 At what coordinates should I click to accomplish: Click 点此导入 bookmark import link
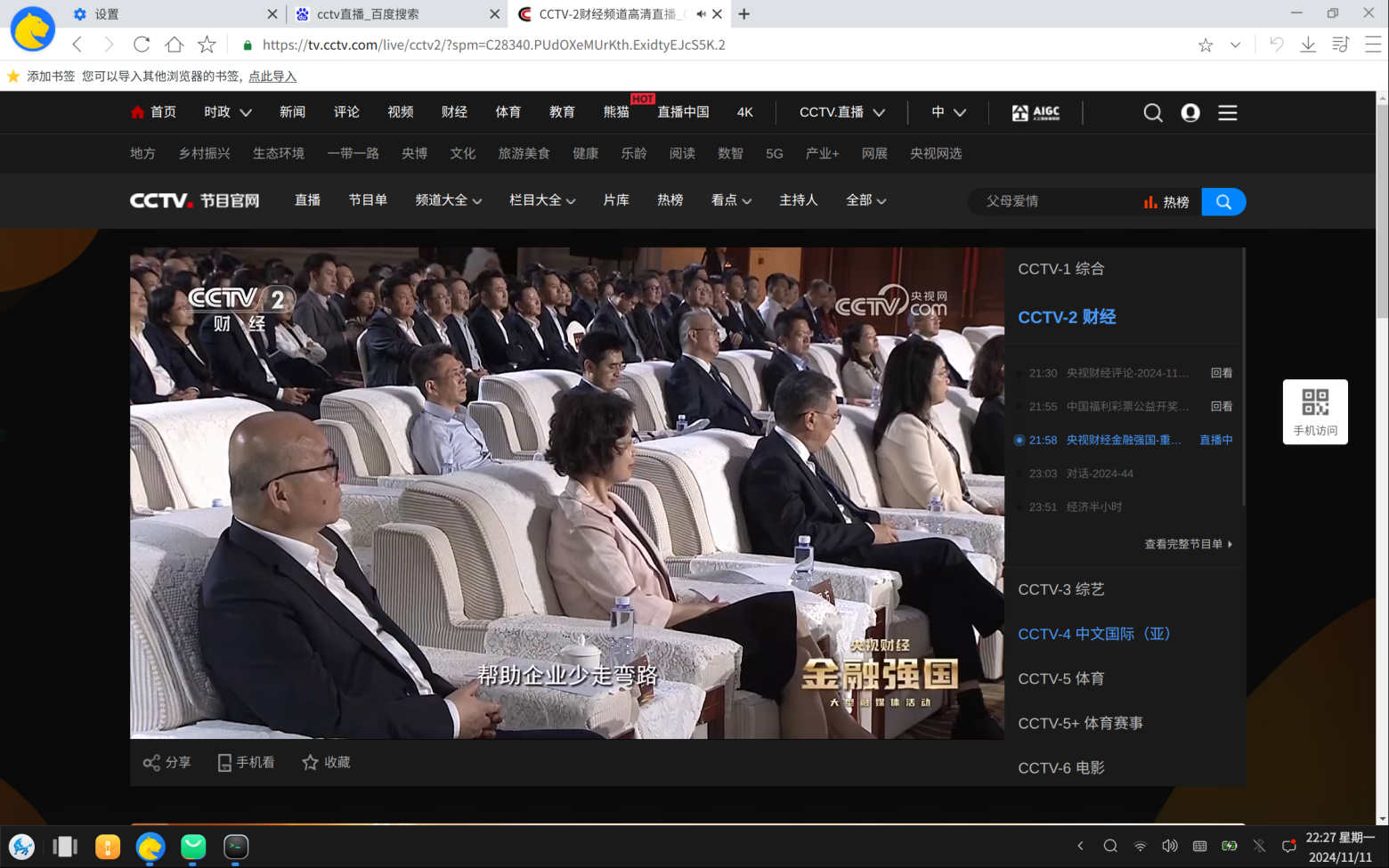(272, 77)
